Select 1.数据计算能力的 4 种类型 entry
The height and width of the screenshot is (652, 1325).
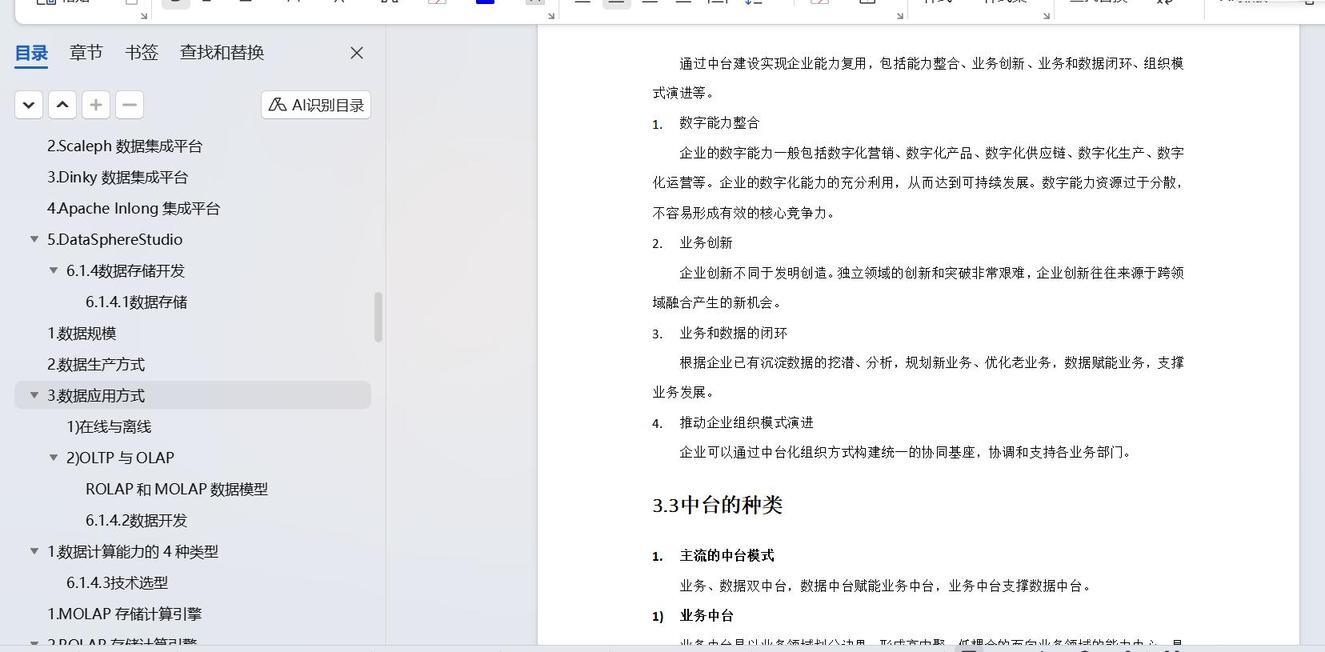click(133, 551)
